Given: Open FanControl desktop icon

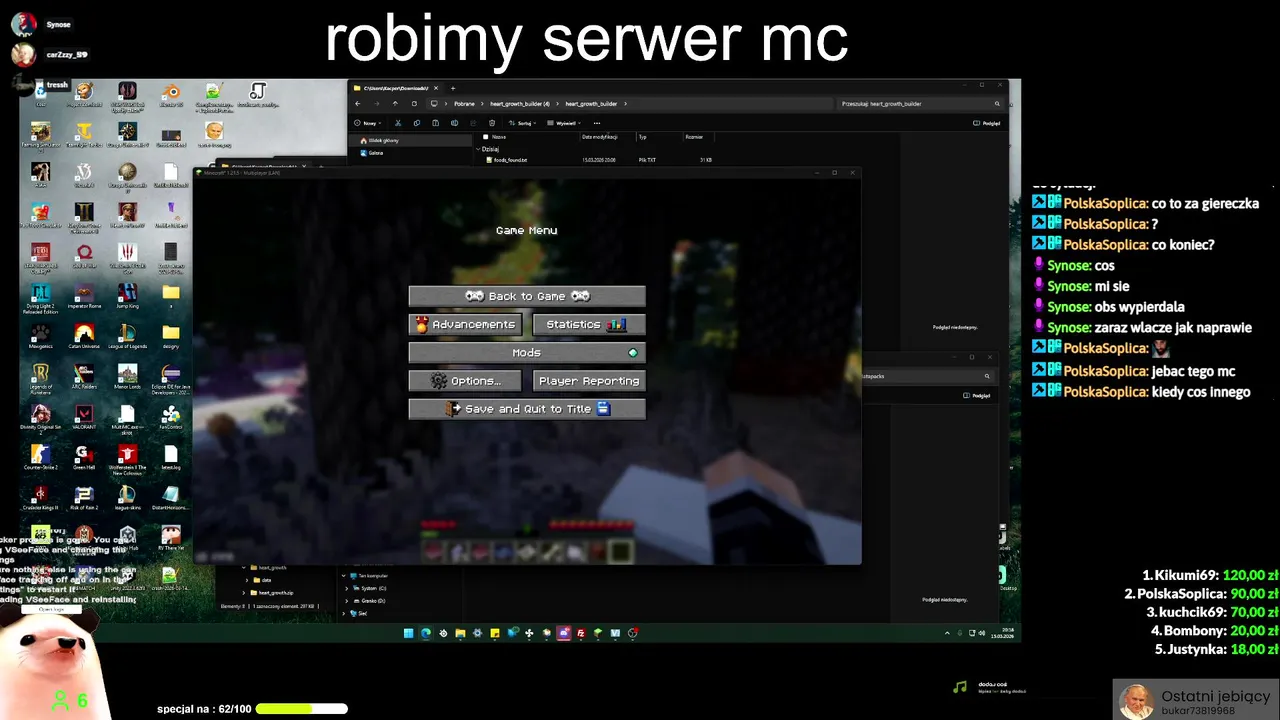Looking at the screenshot, I should pos(171,415).
